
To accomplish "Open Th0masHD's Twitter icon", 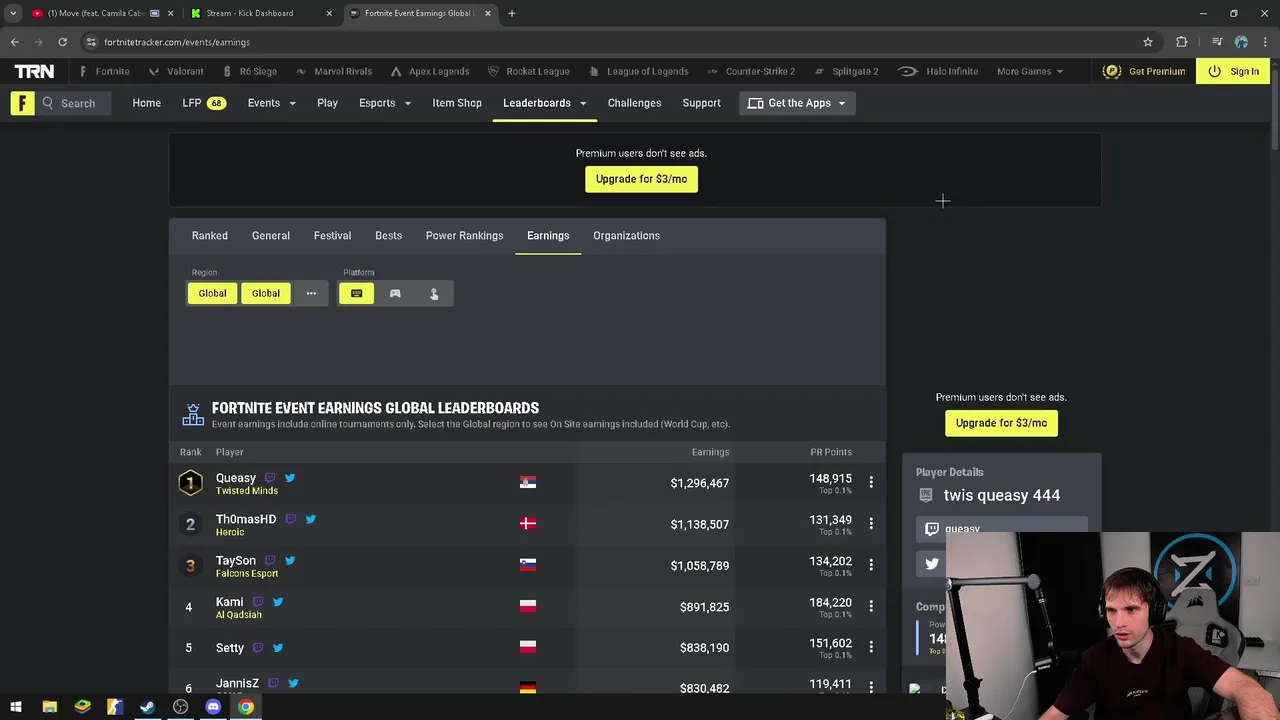I will (x=310, y=519).
